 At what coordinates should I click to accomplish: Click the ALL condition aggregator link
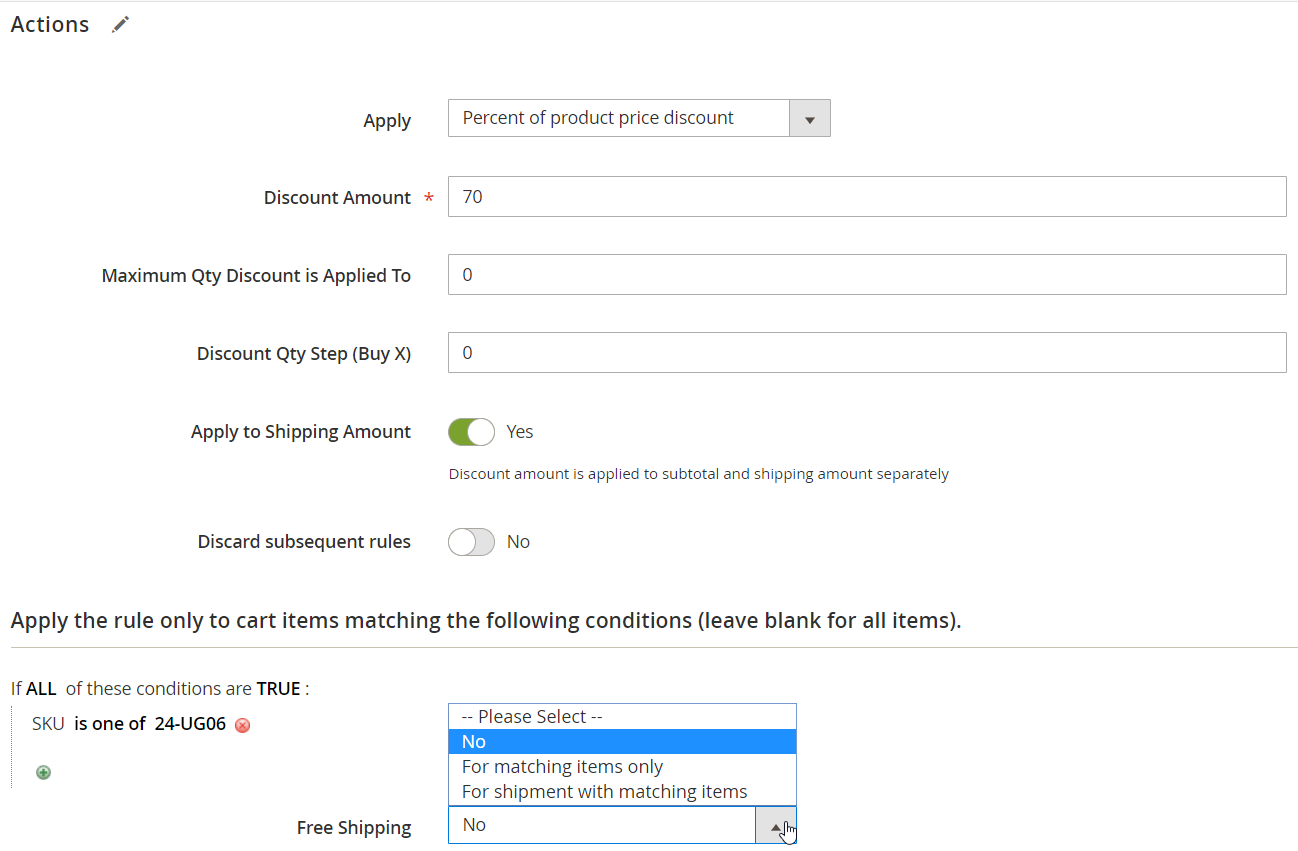point(41,689)
